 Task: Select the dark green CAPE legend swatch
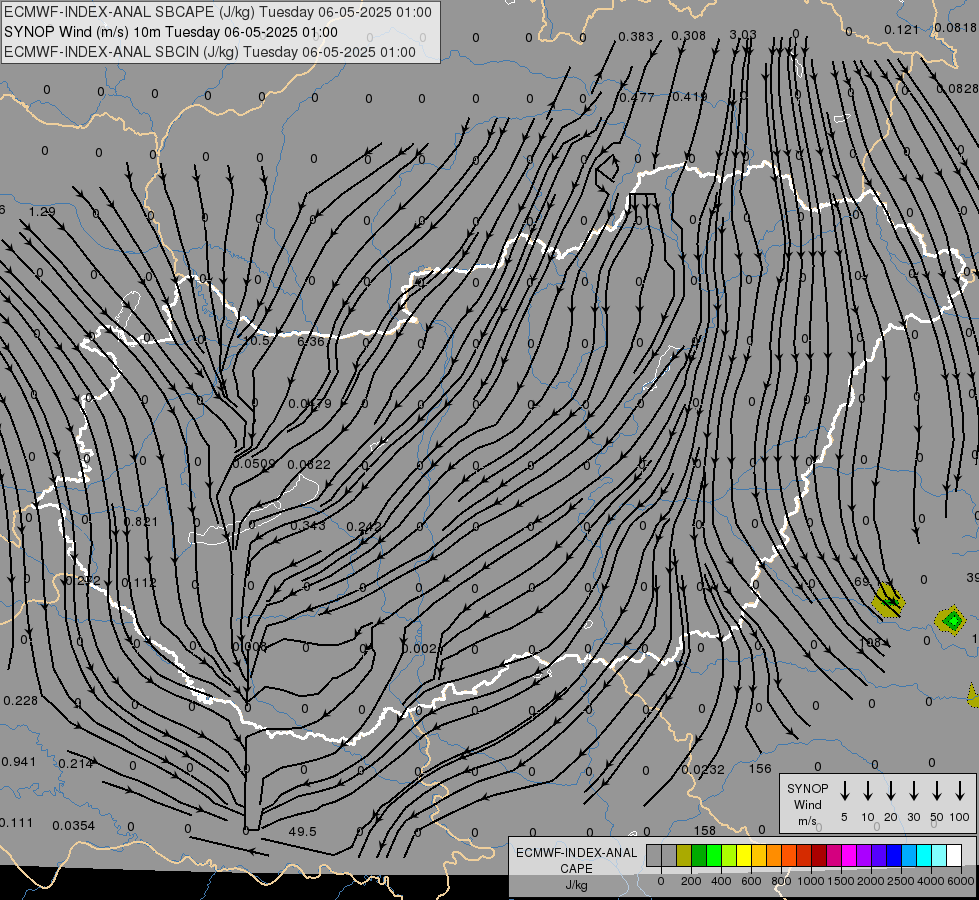click(699, 855)
